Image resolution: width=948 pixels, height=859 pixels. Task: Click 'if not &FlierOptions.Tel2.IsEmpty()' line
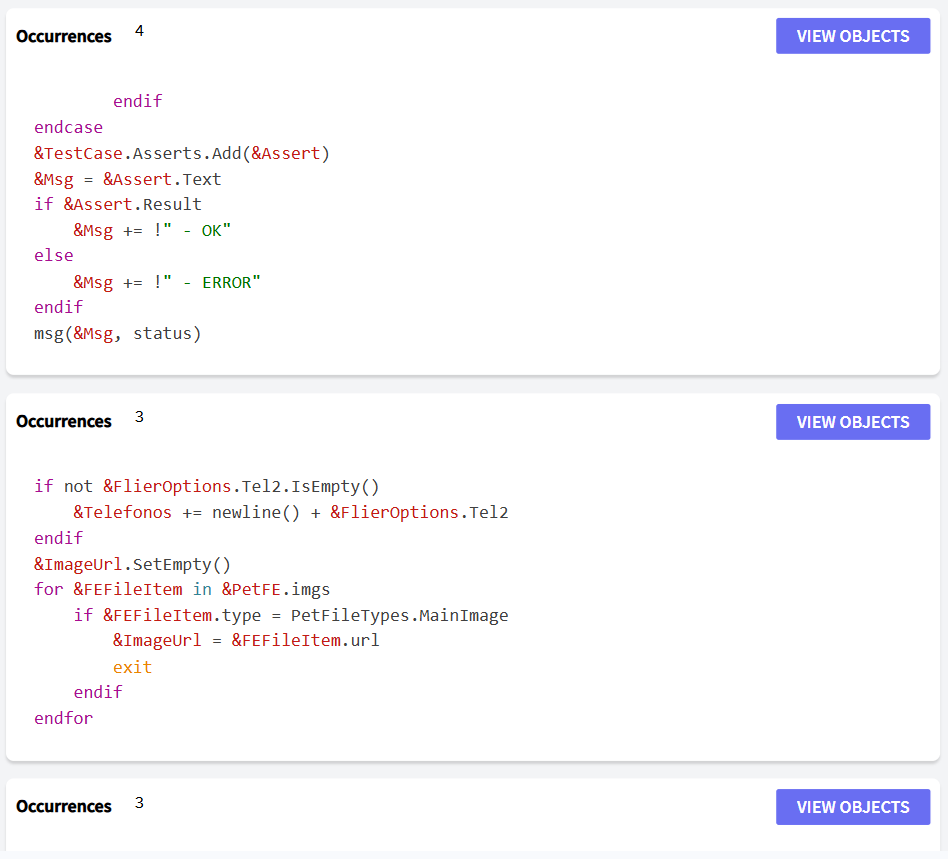(x=207, y=487)
